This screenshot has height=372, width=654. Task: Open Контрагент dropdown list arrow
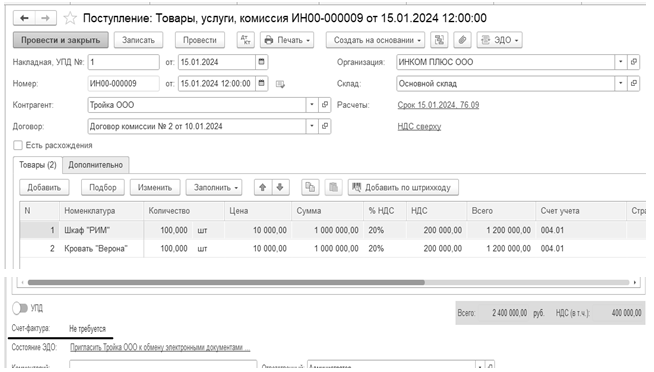tap(312, 105)
